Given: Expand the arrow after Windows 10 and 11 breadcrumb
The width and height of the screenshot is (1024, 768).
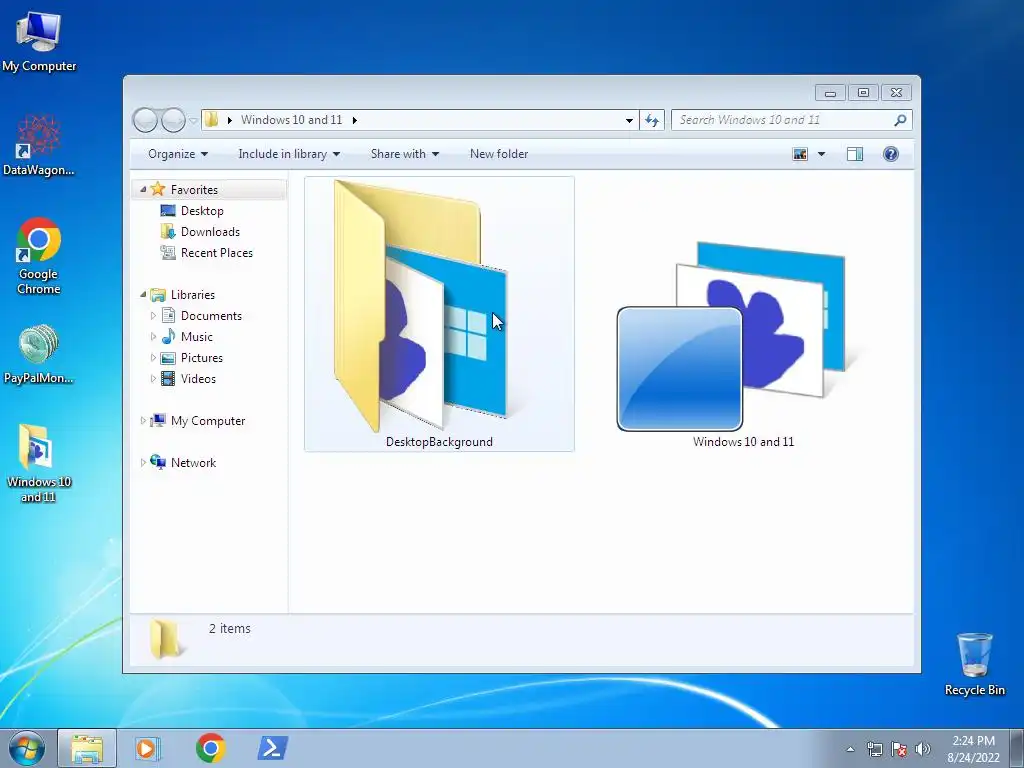Looking at the screenshot, I should point(355,120).
